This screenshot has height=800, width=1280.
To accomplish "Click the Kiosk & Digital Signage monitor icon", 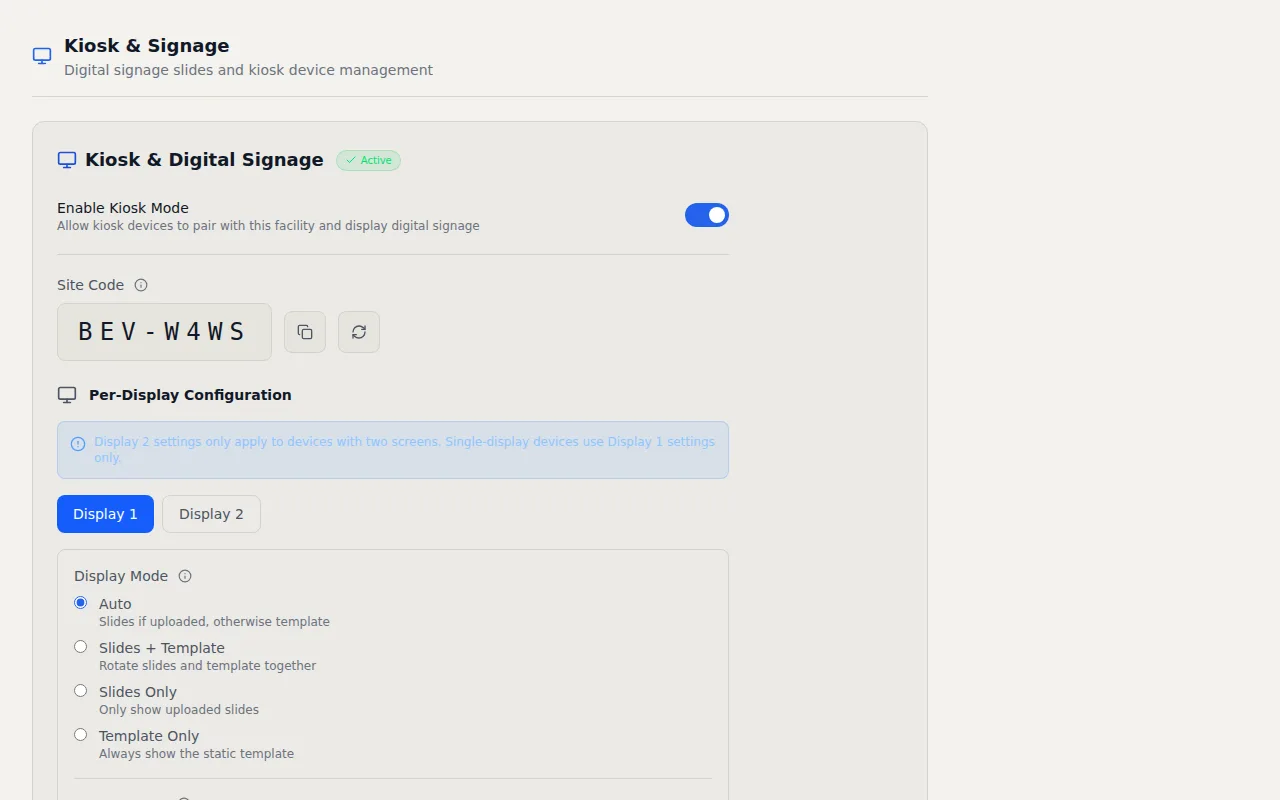I will [x=67, y=160].
